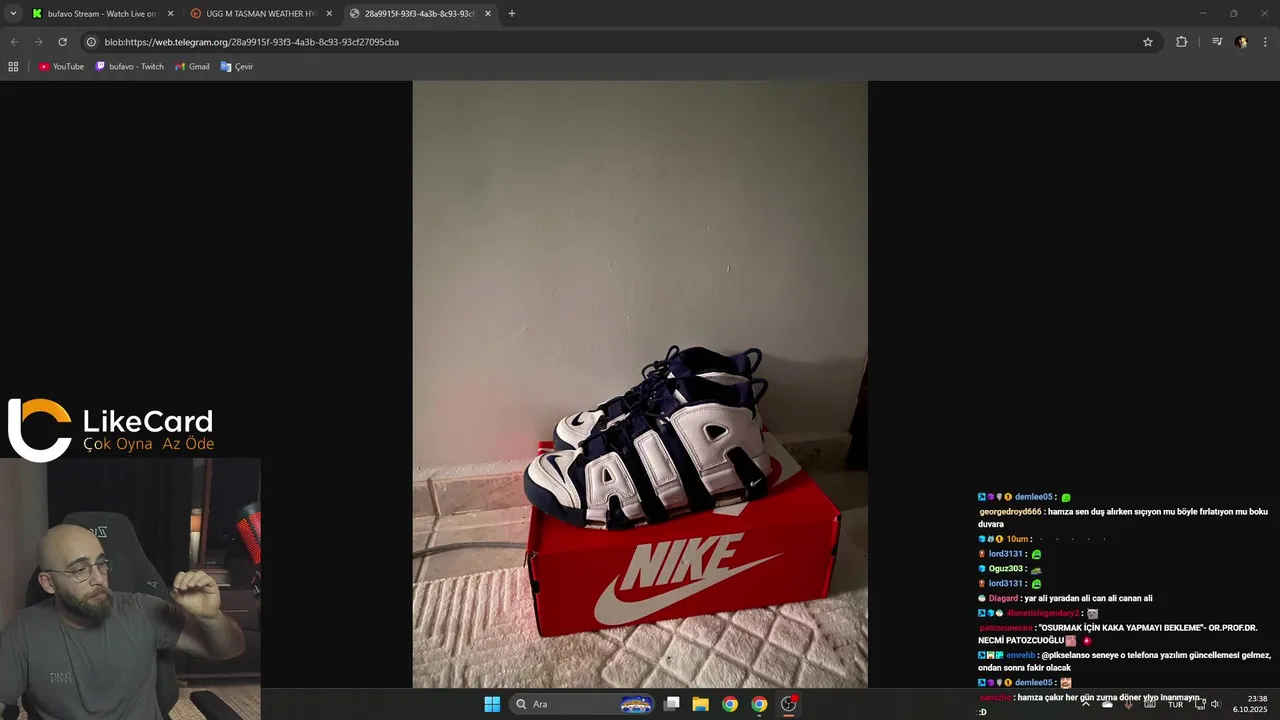Open the tab search dropdown arrow
This screenshot has width=1280, height=720.
tap(13, 13)
